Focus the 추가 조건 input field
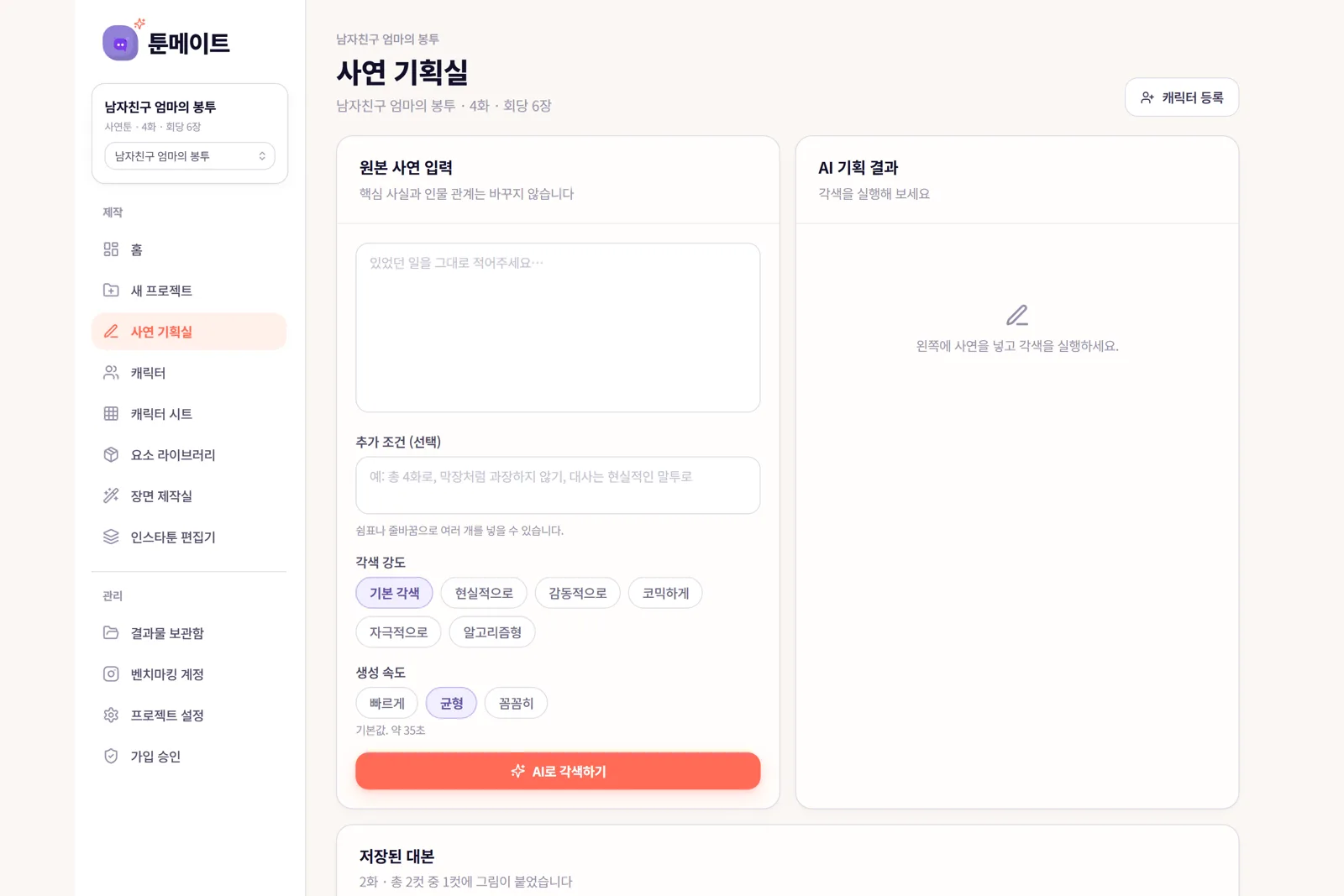This screenshot has width=1344, height=896. (558, 485)
